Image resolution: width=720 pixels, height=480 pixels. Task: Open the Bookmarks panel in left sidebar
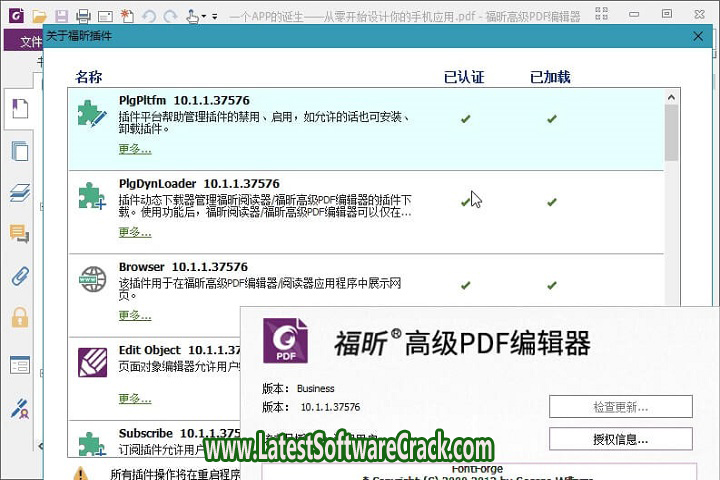pos(19,108)
